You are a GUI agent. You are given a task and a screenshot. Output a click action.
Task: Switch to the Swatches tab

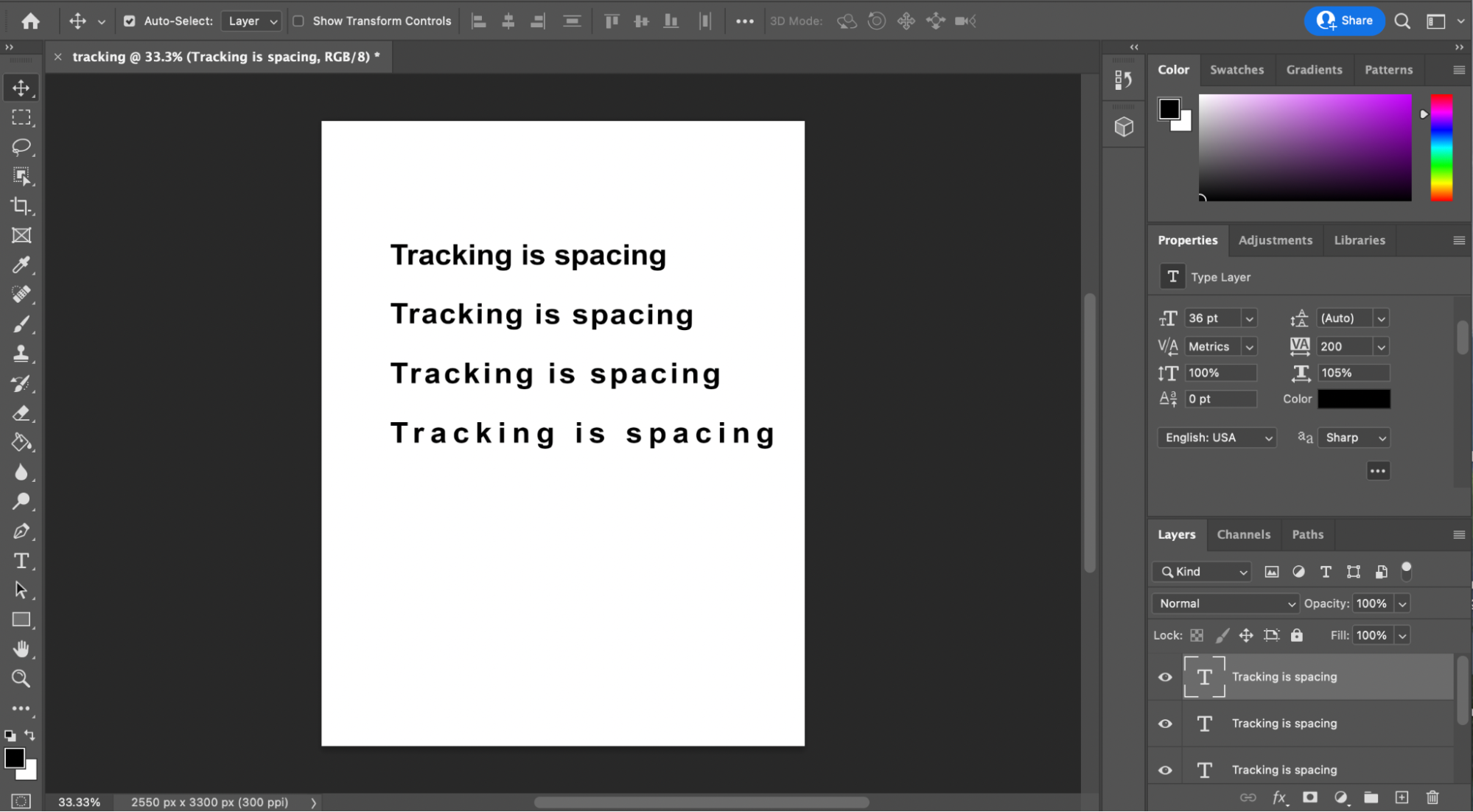[1237, 69]
